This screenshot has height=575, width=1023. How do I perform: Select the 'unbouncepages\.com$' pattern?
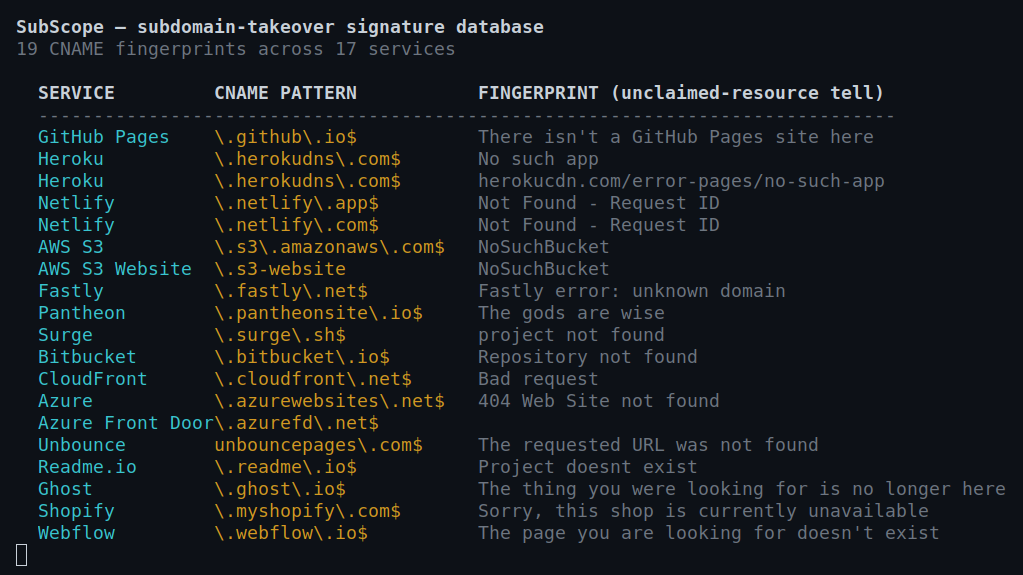pyautogui.click(x=318, y=445)
